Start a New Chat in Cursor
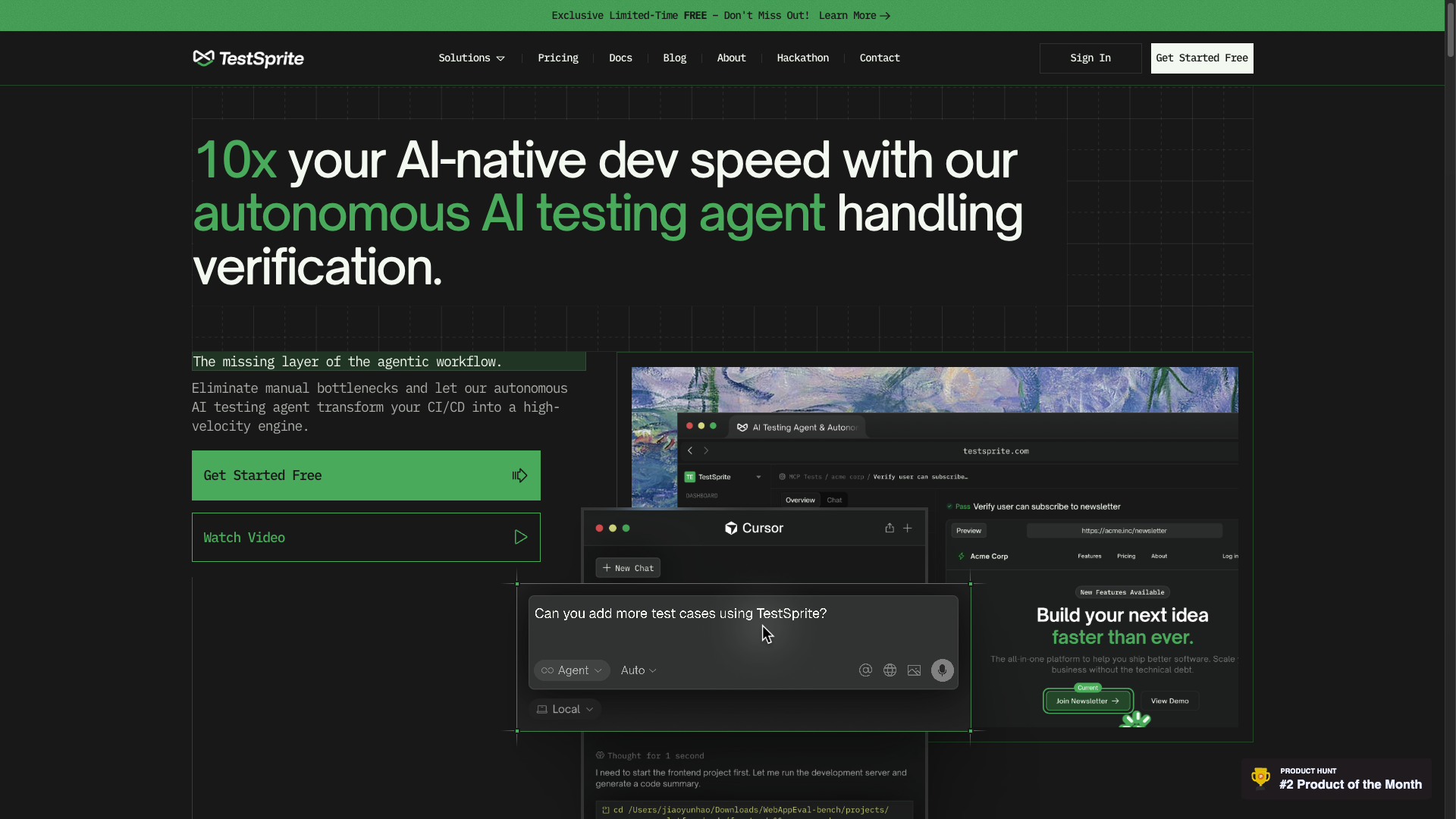The height and width of the screenshot is (819, 1456). coord(628,568)
